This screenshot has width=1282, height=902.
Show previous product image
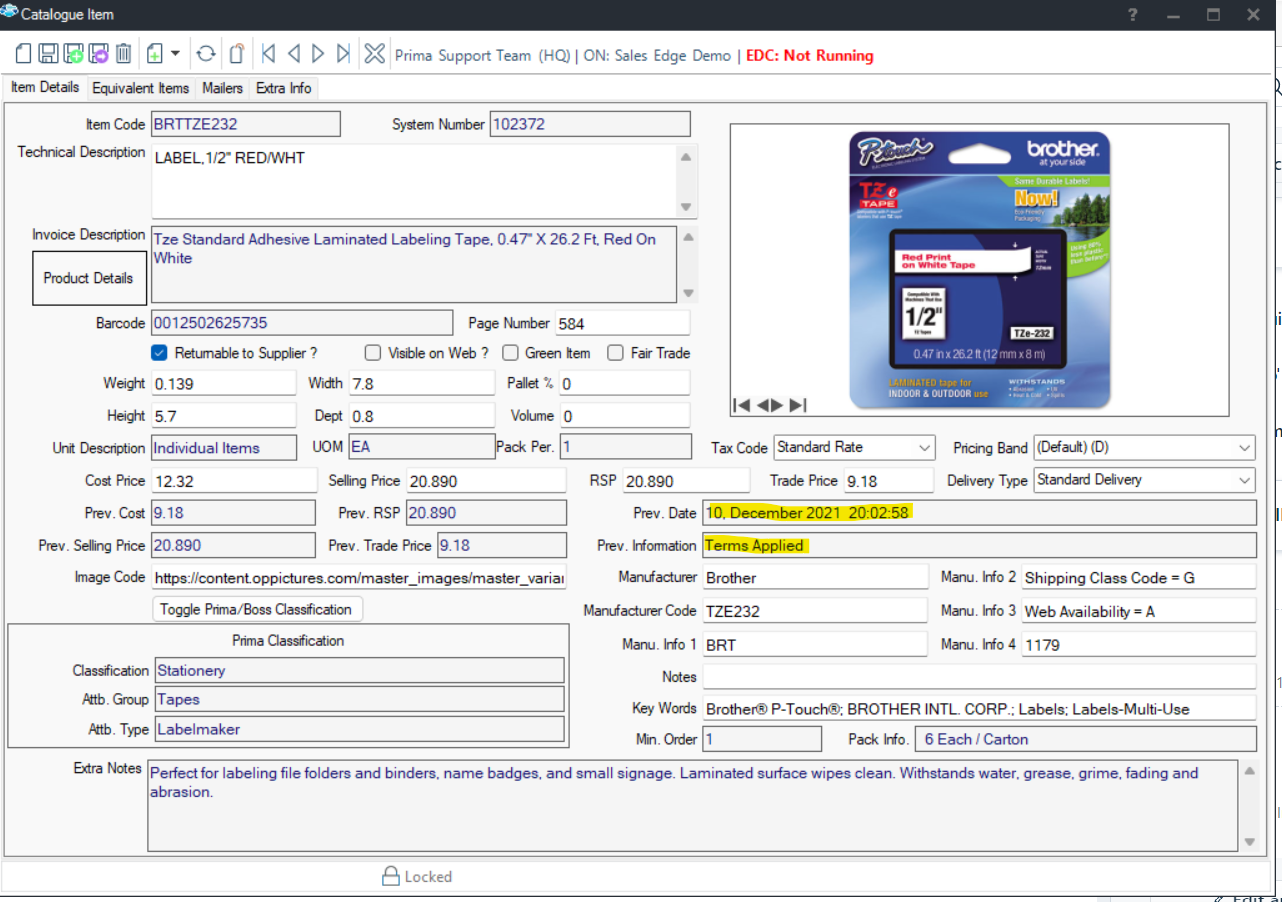pos(762,405)
